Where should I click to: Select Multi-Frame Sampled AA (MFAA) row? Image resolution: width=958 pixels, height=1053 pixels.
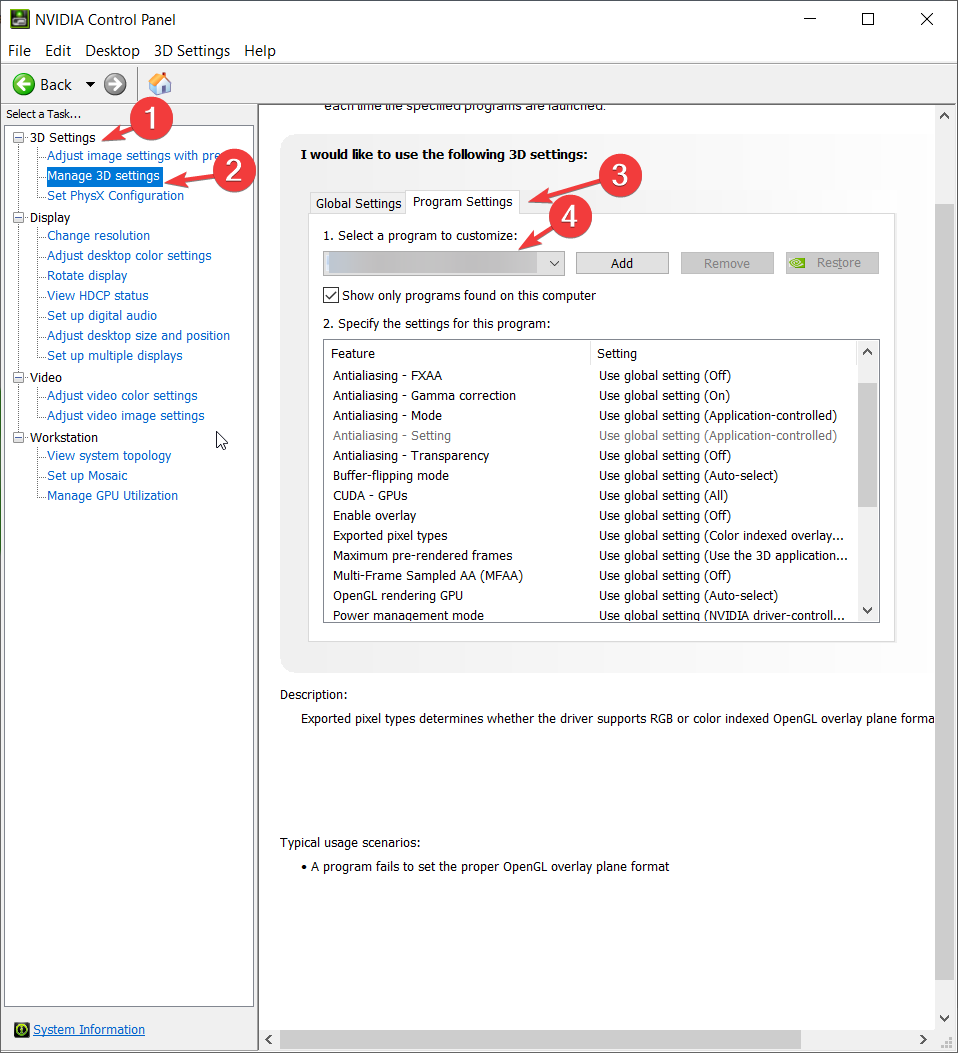click(591, 576)
